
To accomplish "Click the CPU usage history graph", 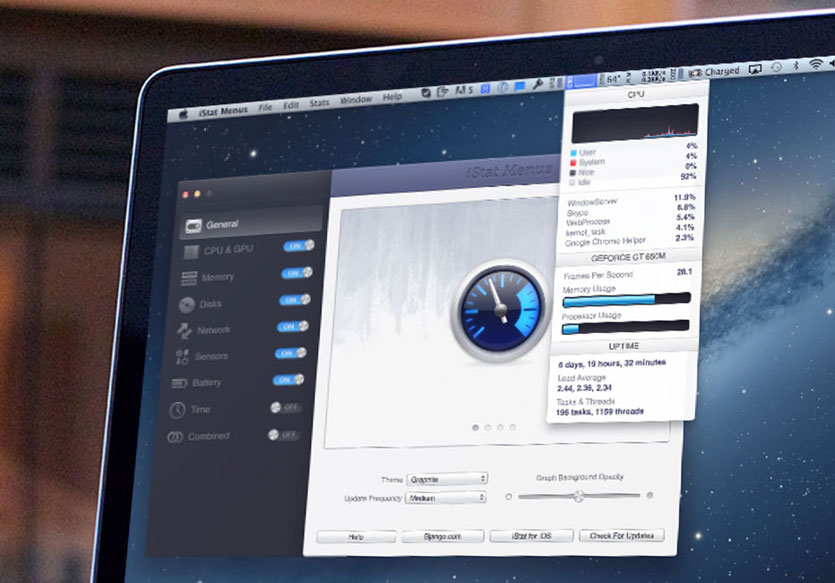I will [x=635, y=124].
